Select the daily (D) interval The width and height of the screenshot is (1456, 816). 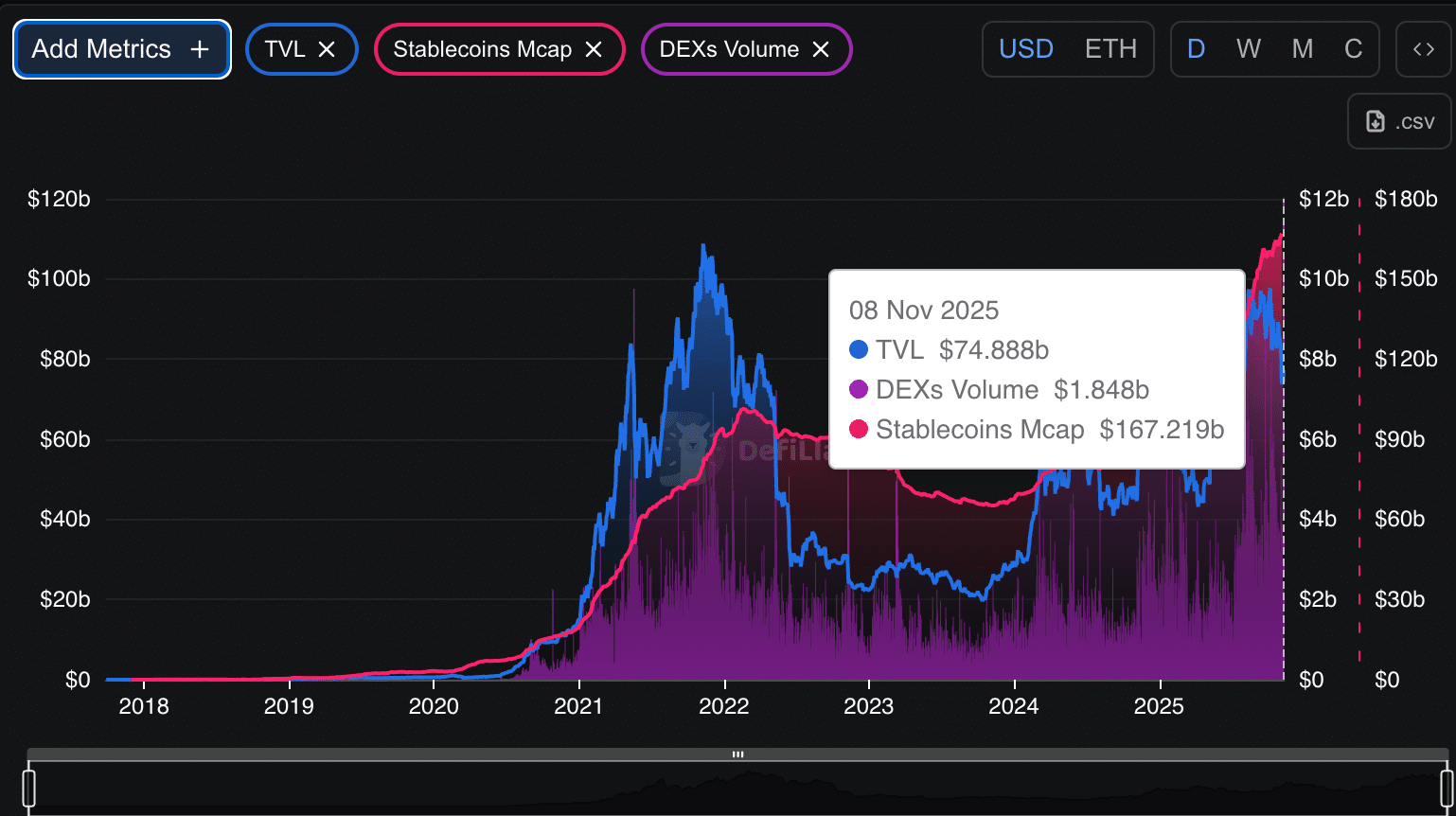1197,49
